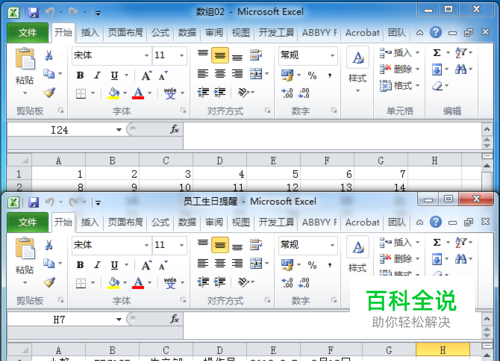Screen dimensions: 500x361
Task: Click Paste icon in 数组02 window
Action: pos(25,59)
